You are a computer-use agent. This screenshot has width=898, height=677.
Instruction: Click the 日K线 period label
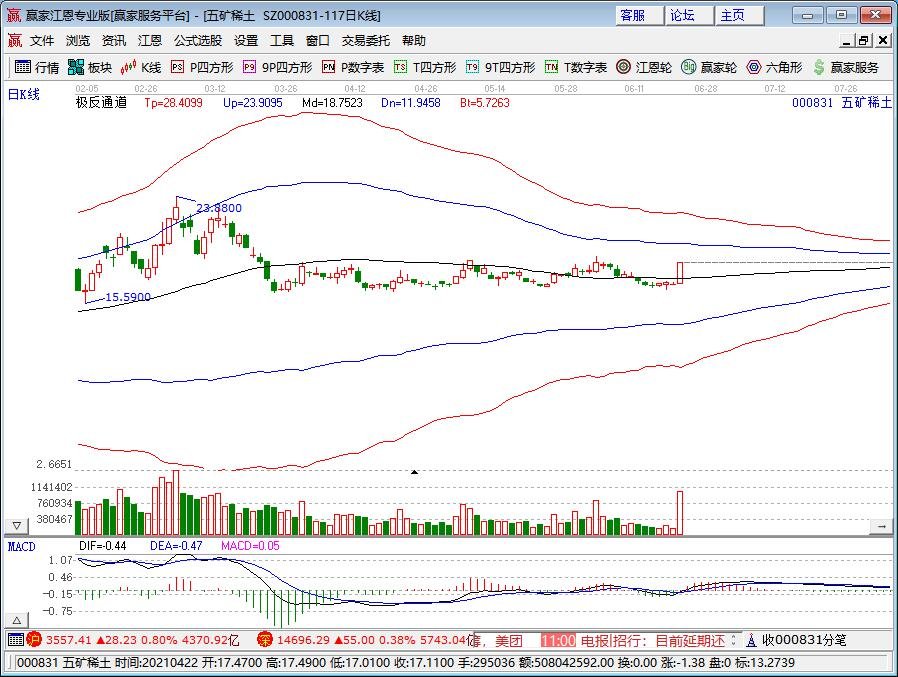tap(23, 95)
